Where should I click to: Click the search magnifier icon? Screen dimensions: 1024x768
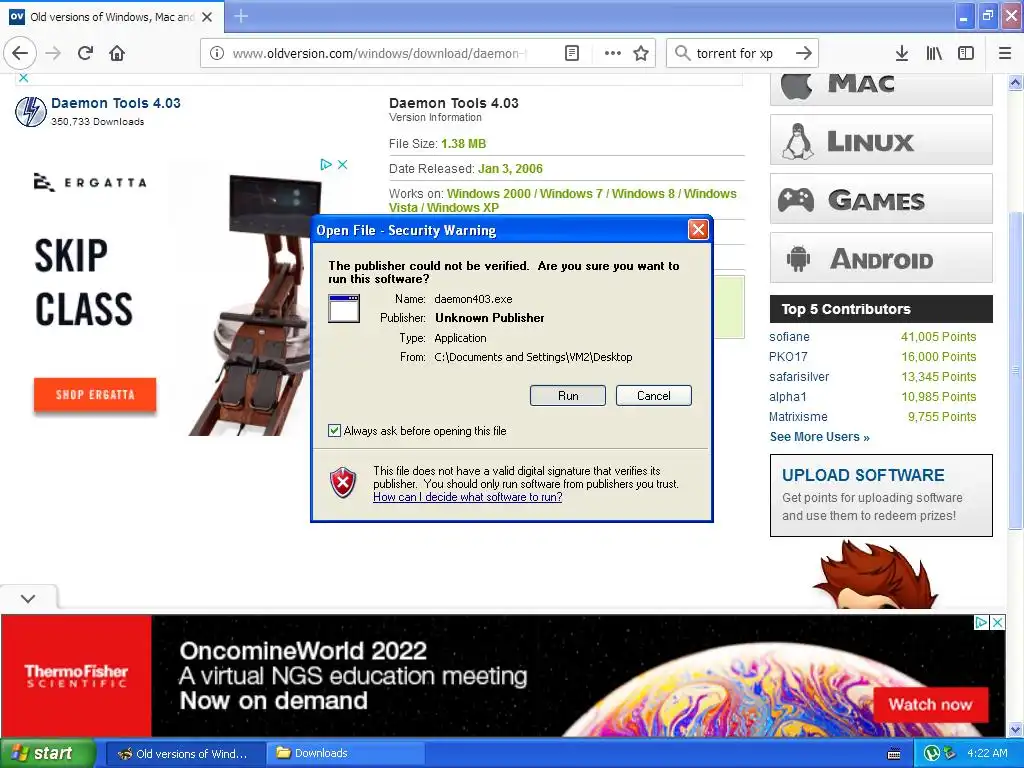click(682, 53)
